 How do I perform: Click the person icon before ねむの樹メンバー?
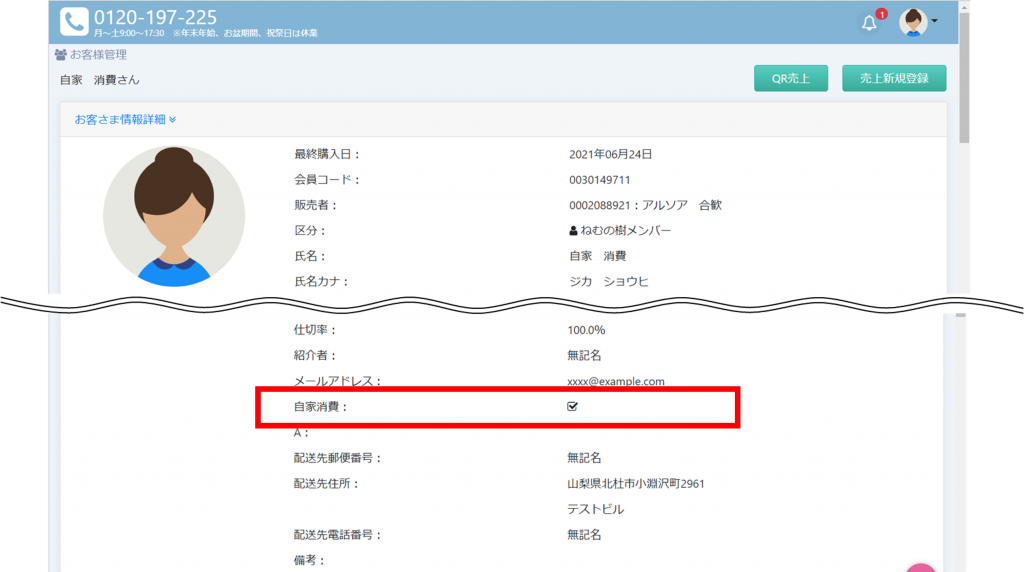click(573, 231)
